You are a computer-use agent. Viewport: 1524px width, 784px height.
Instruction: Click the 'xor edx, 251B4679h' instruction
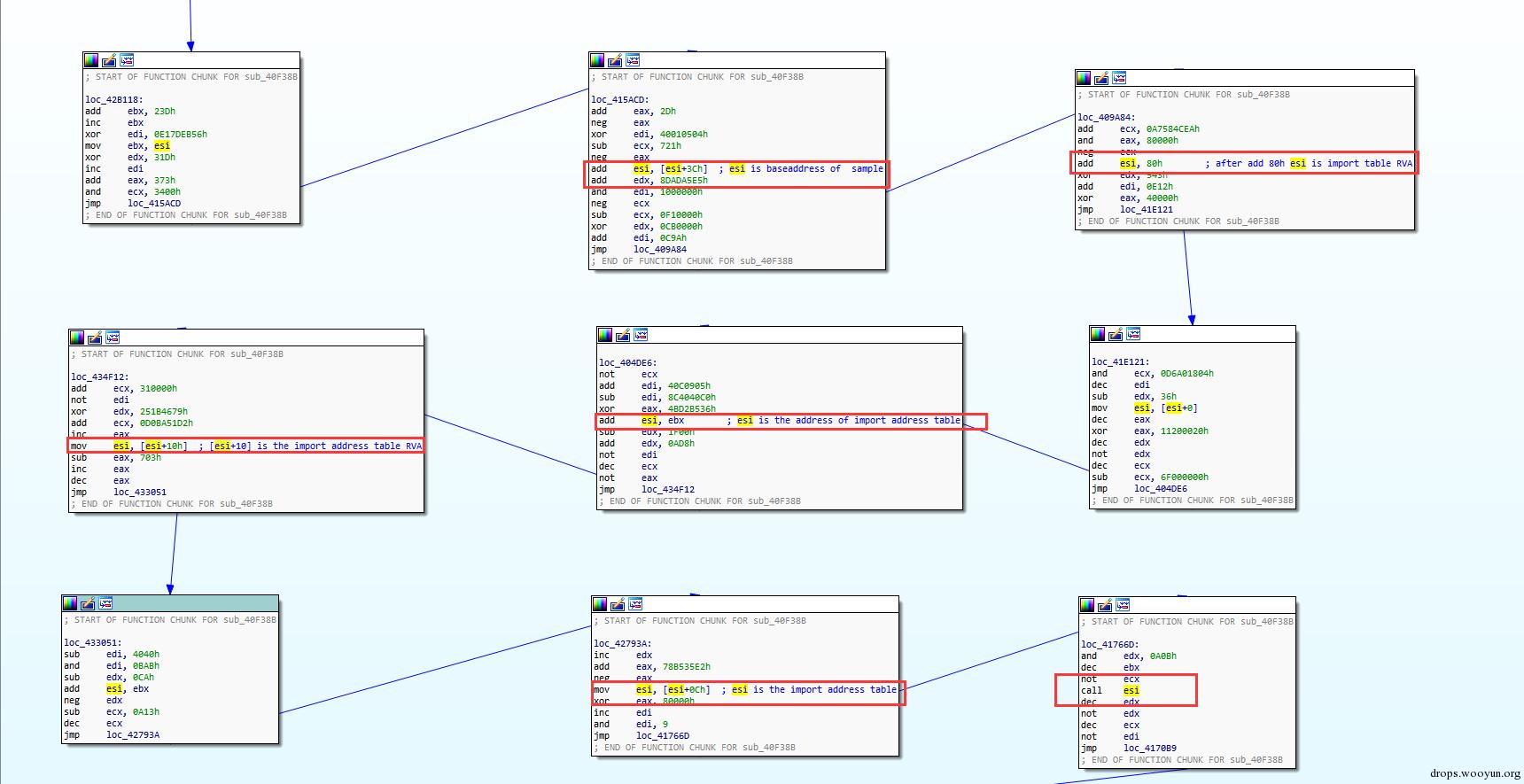(x=129, y=411)
